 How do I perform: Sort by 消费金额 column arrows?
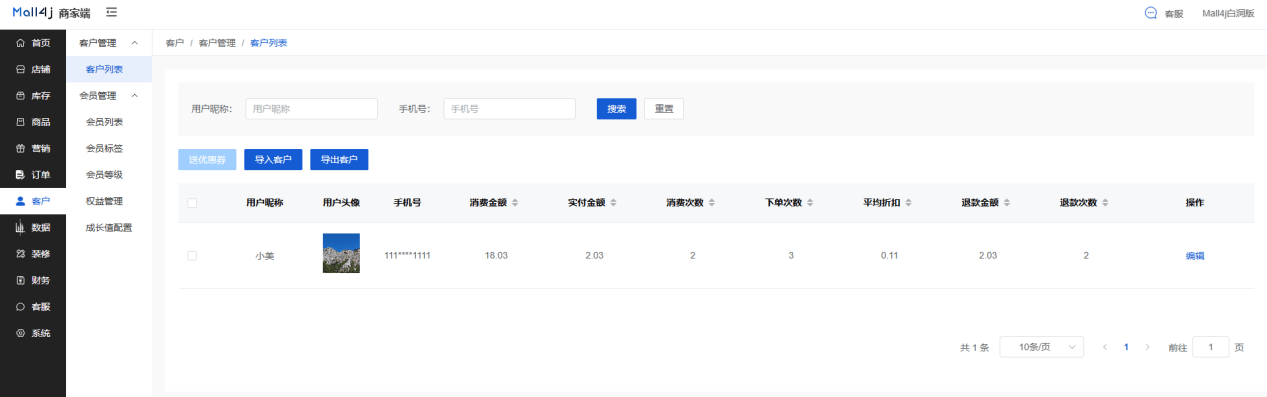515,203
